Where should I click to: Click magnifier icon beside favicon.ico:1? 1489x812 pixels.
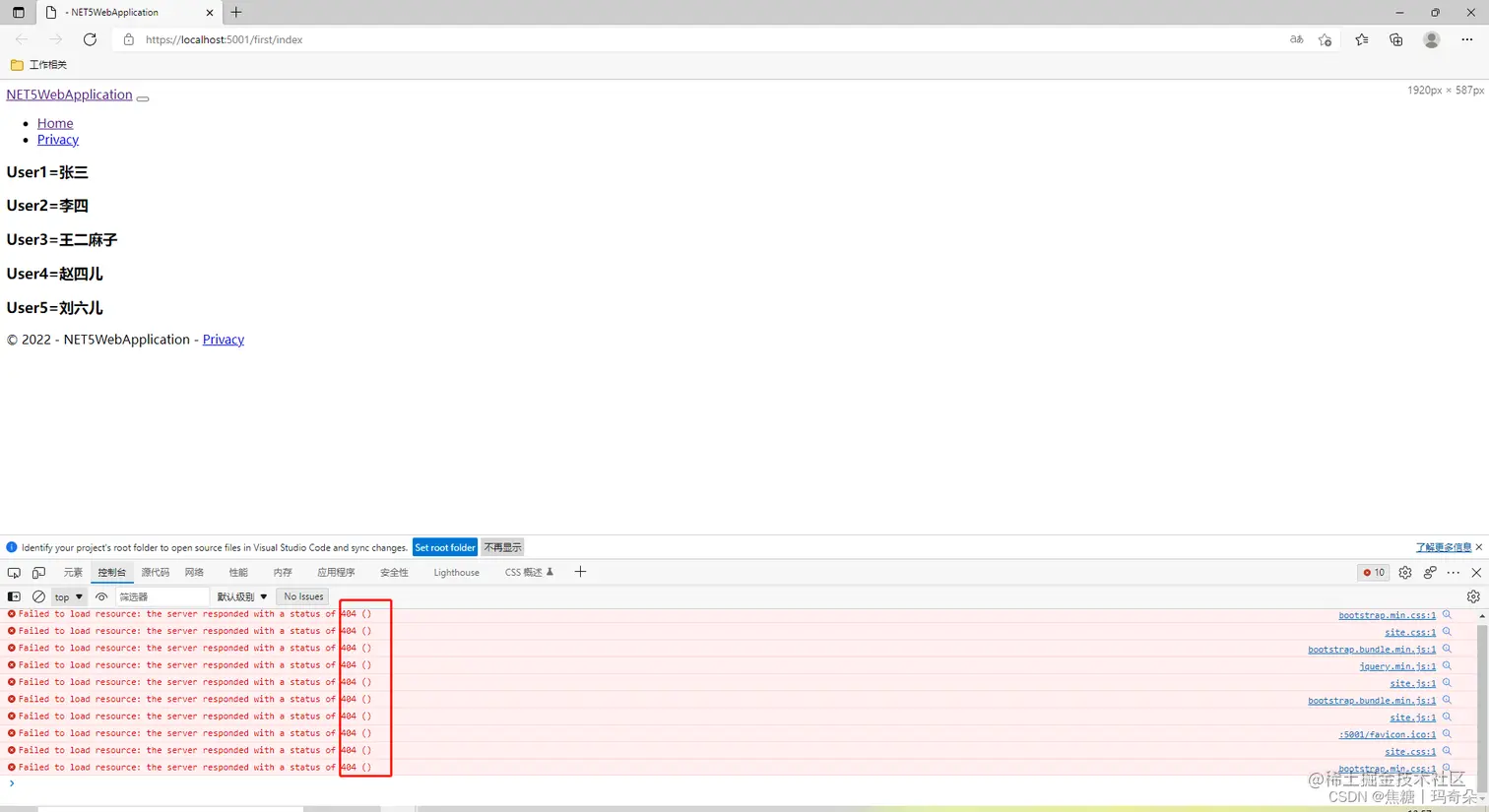click(x=1447, y=733)
